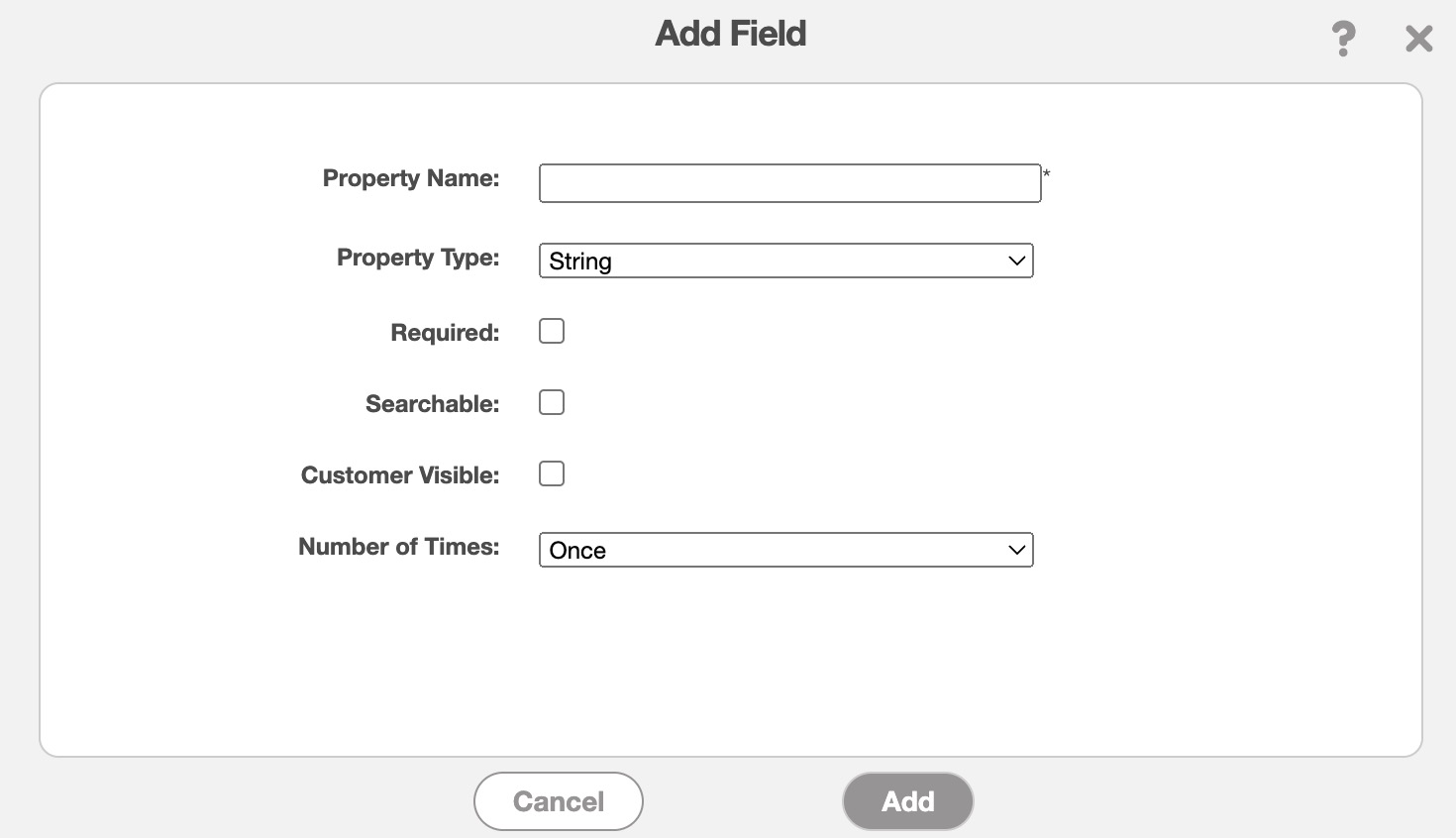Viewport: 1456px width, 838px height.
Task: Open help with the question mark icon
Action: (1343, 39)
